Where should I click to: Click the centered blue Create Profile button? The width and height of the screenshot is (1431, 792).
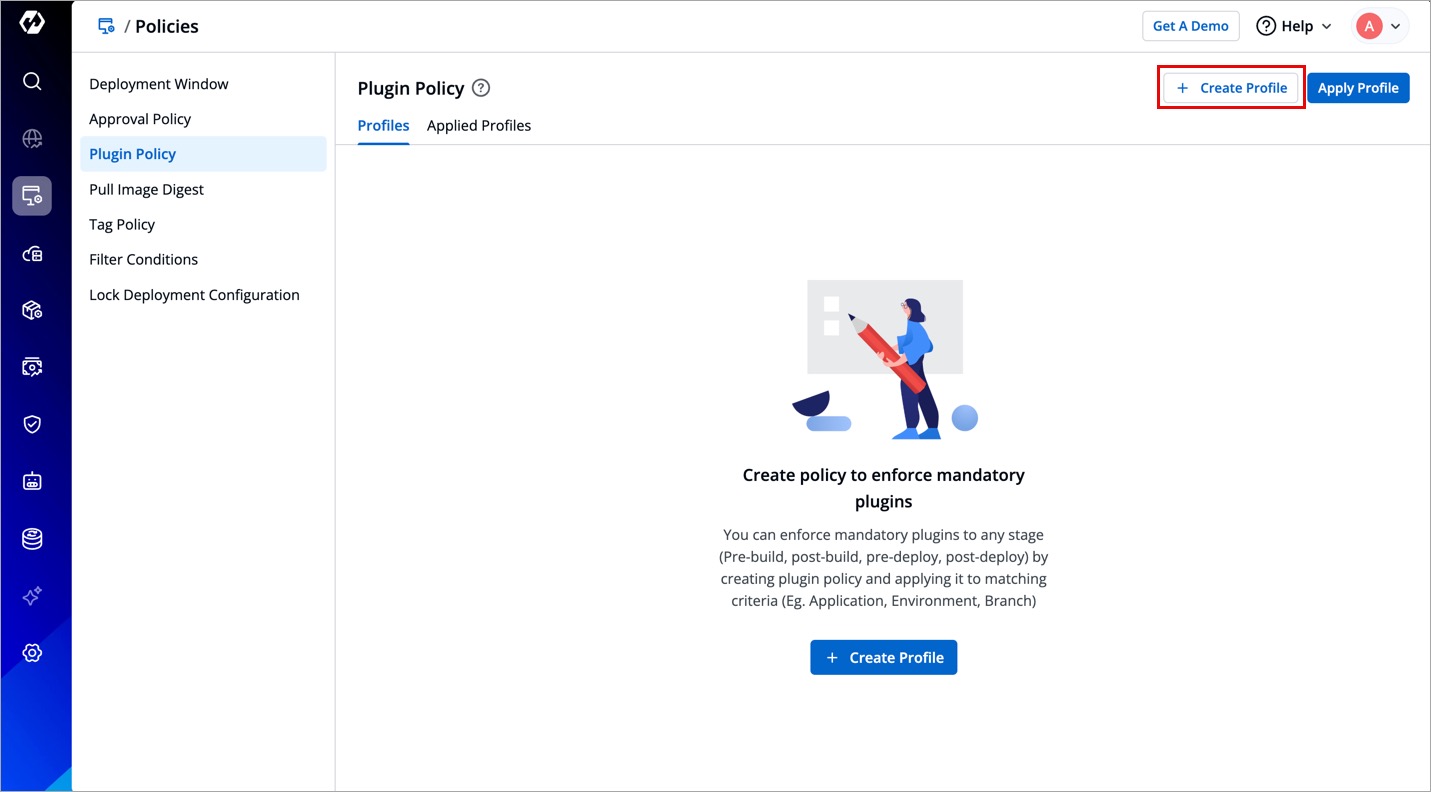click(x=883, y=657)
